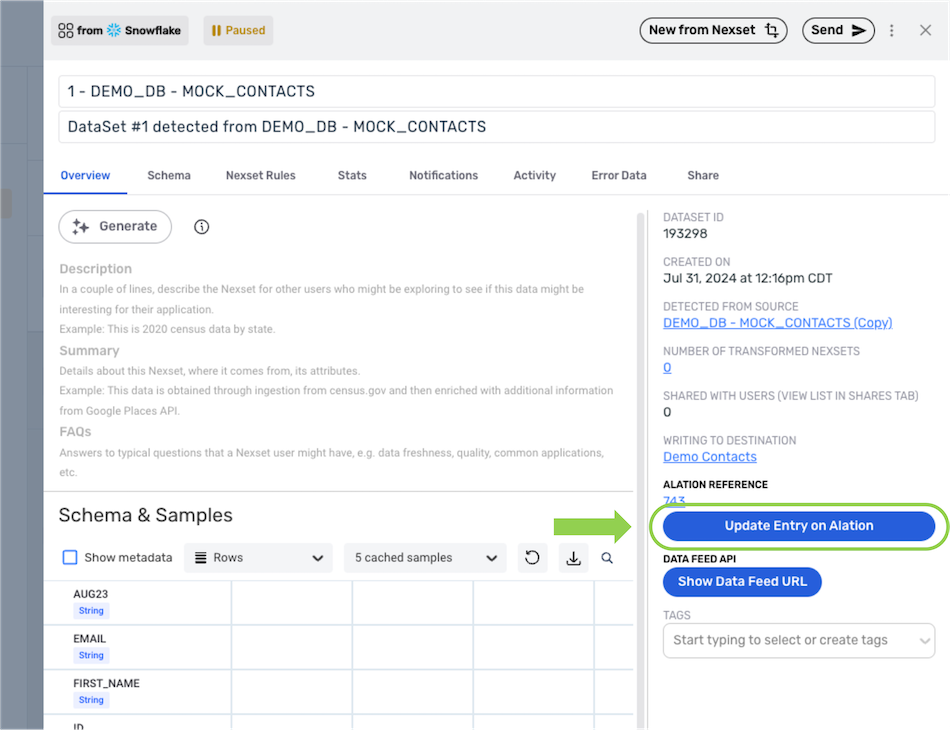Open the Error Data tab

(619, 175)
